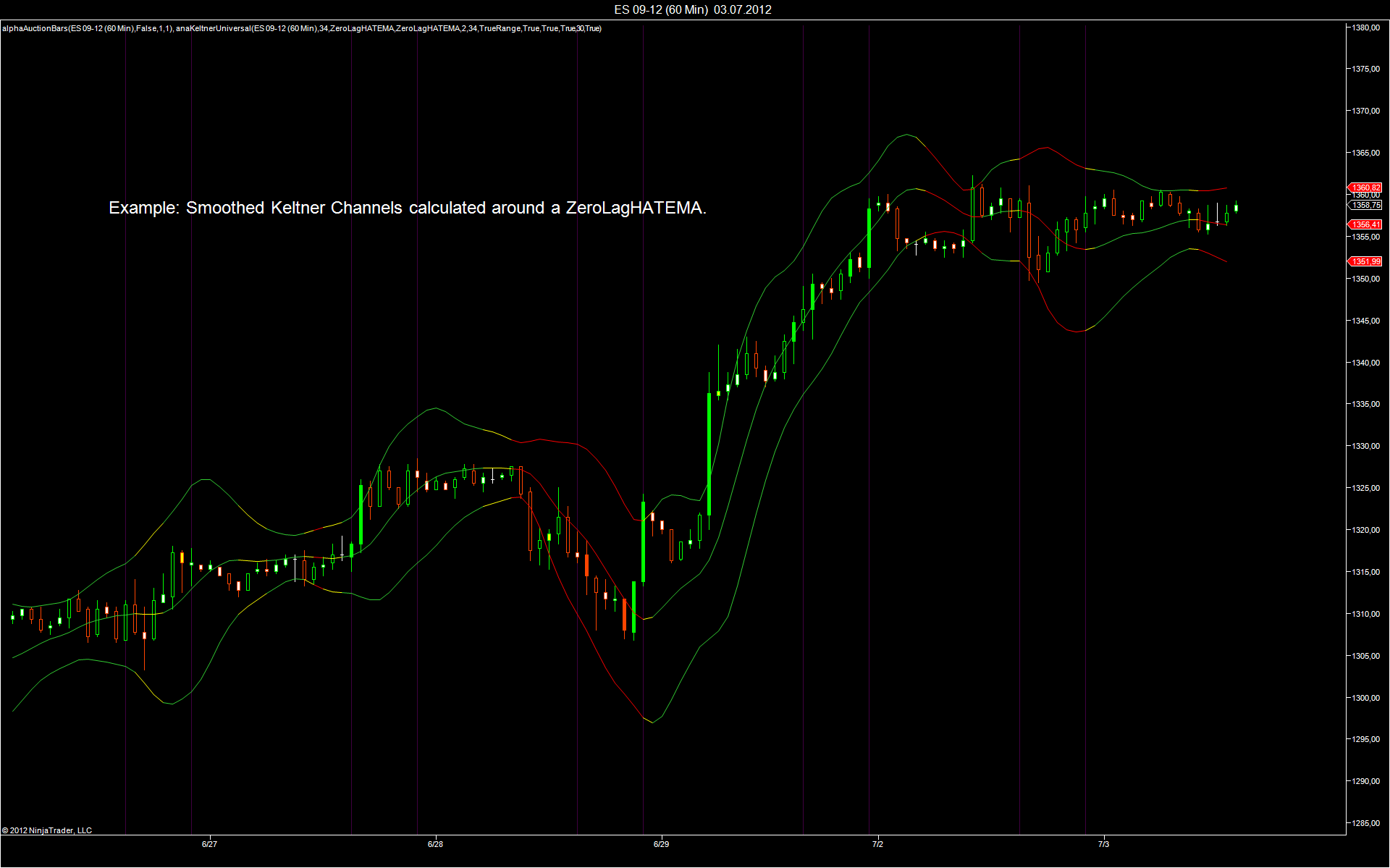This screenshot has height=868, width=1390.
Task: Click the 1305,00 price axis label
Action: pyautogui.click(x=1366, y=656)
